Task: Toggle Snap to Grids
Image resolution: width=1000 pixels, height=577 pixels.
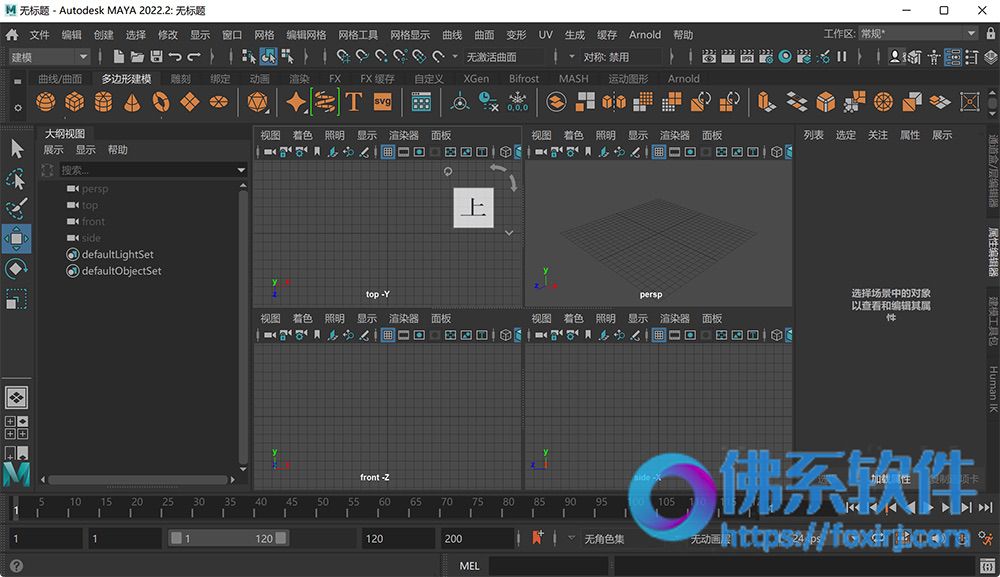Action: point(343,57)
